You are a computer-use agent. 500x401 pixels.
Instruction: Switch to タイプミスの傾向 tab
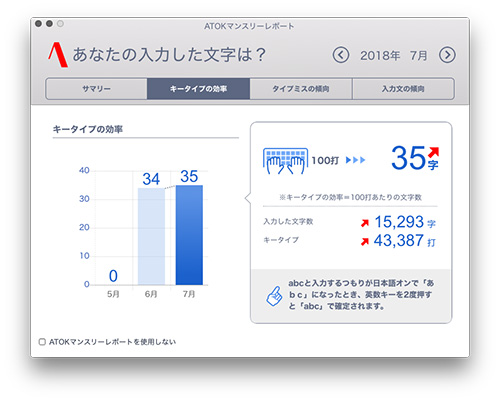tap(301, 89)
